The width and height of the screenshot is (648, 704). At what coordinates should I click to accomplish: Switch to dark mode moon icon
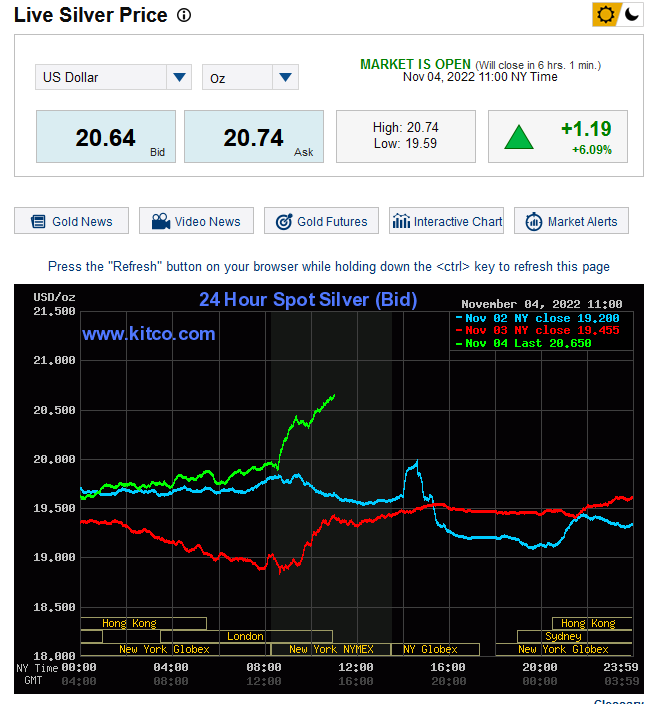click(631, 15)
